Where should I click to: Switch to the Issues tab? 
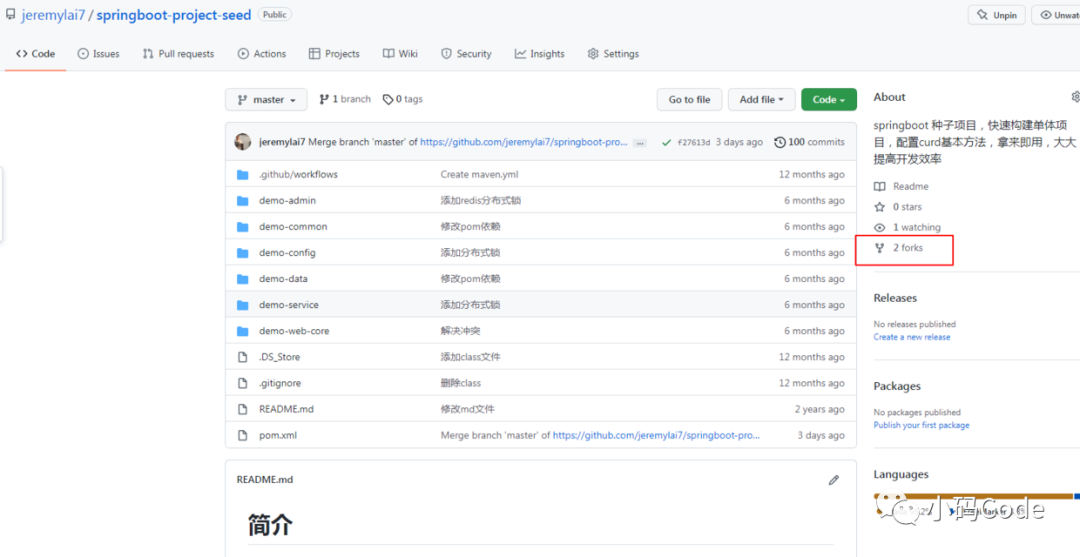click(x=98, y=54)
